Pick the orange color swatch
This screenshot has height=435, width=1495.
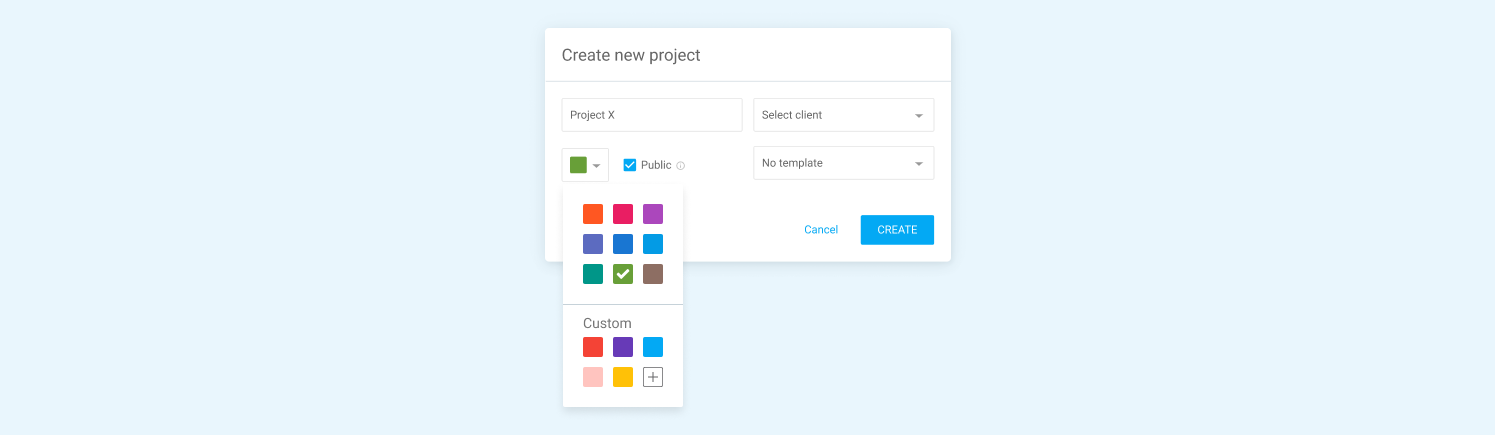(x=593, y=214)
